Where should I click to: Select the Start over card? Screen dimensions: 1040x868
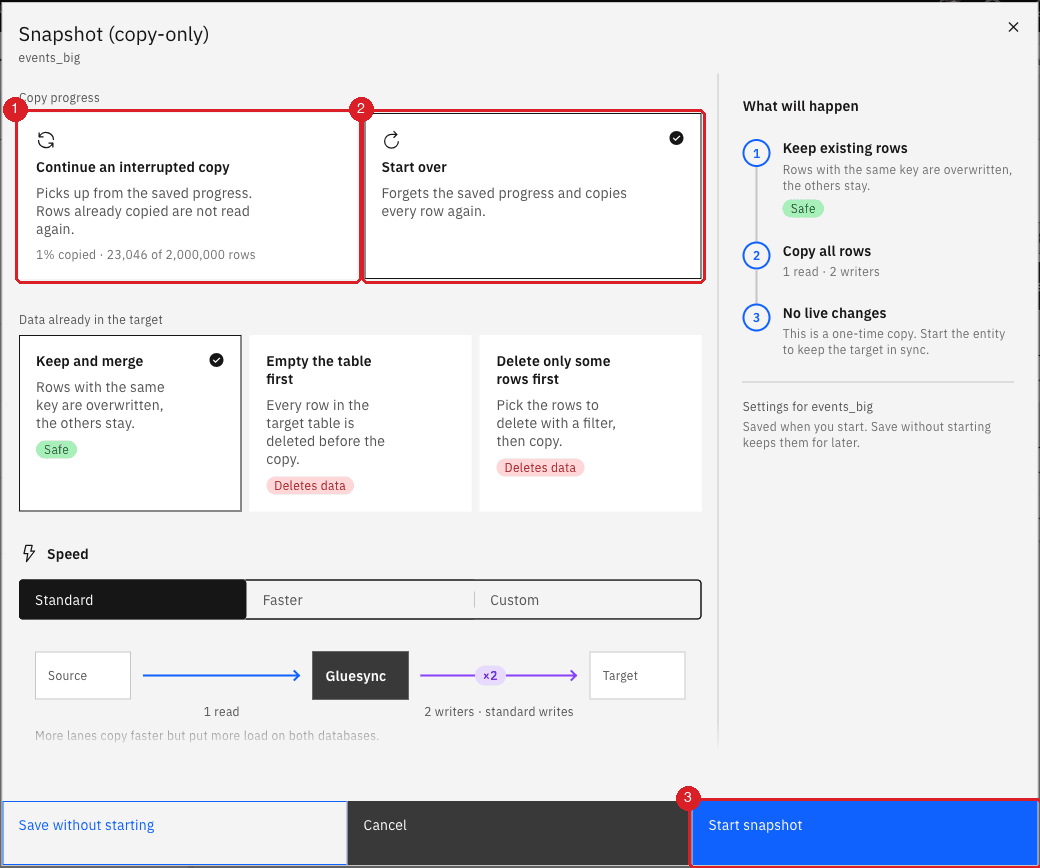tap(533, 196)
